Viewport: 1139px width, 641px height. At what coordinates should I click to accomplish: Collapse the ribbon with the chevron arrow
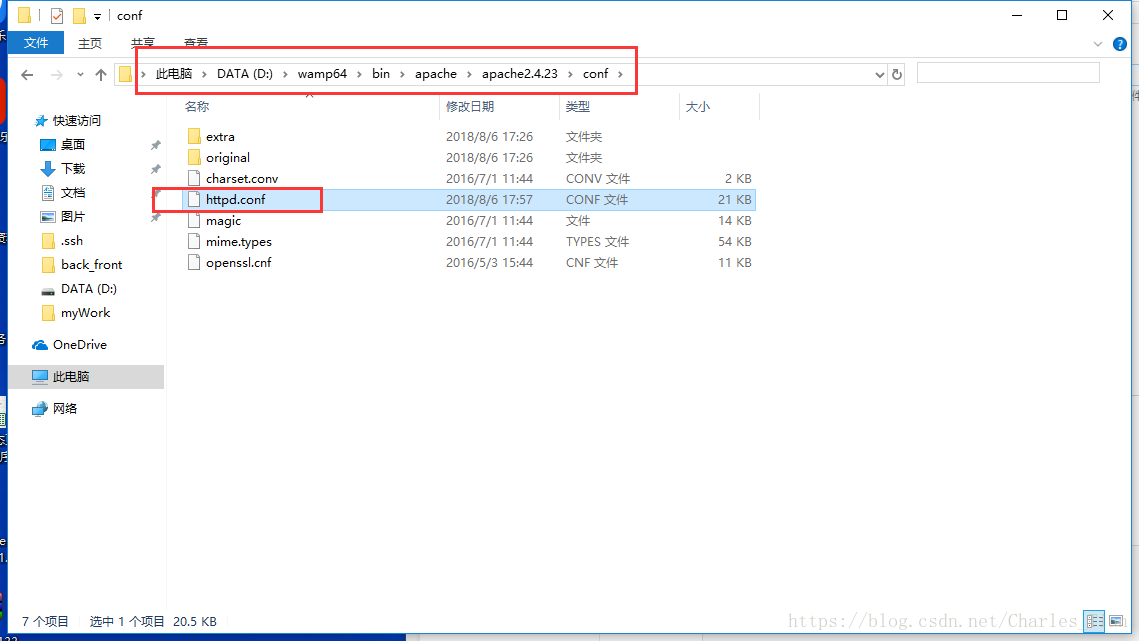(x=1097, y=43)
